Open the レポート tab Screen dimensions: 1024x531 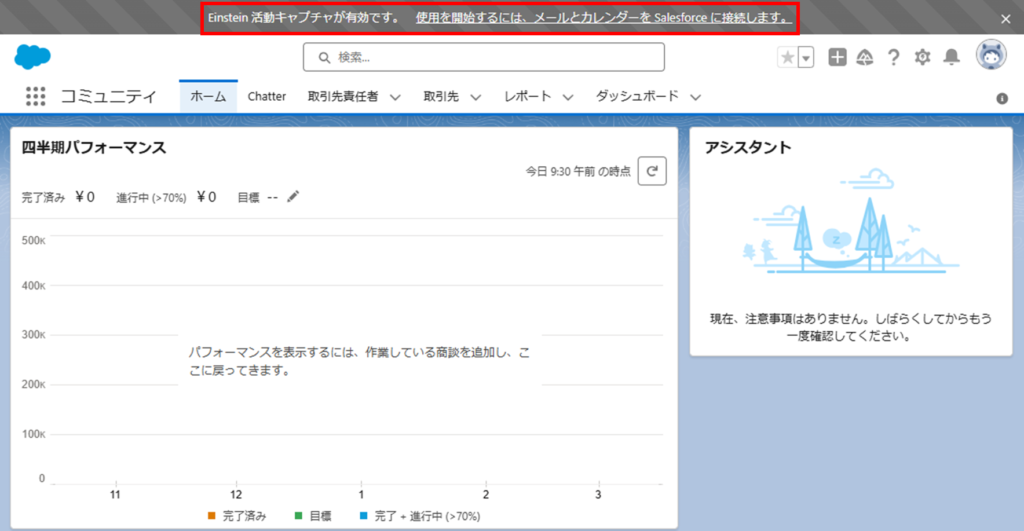(x=527, y=97)
